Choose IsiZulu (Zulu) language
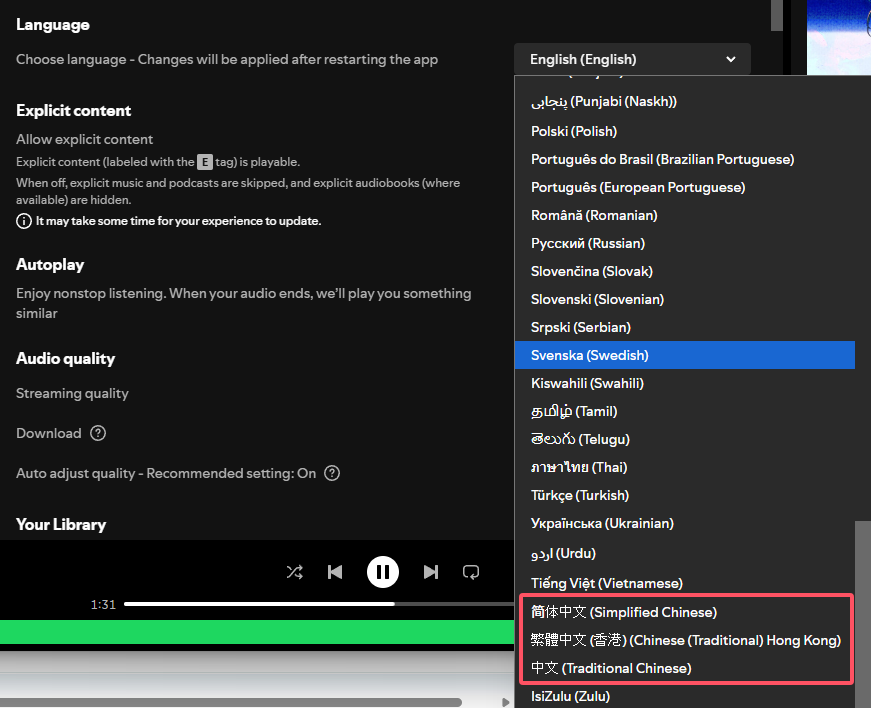The image size is (871, 708). pyautogui.click(x=570, y=696)
